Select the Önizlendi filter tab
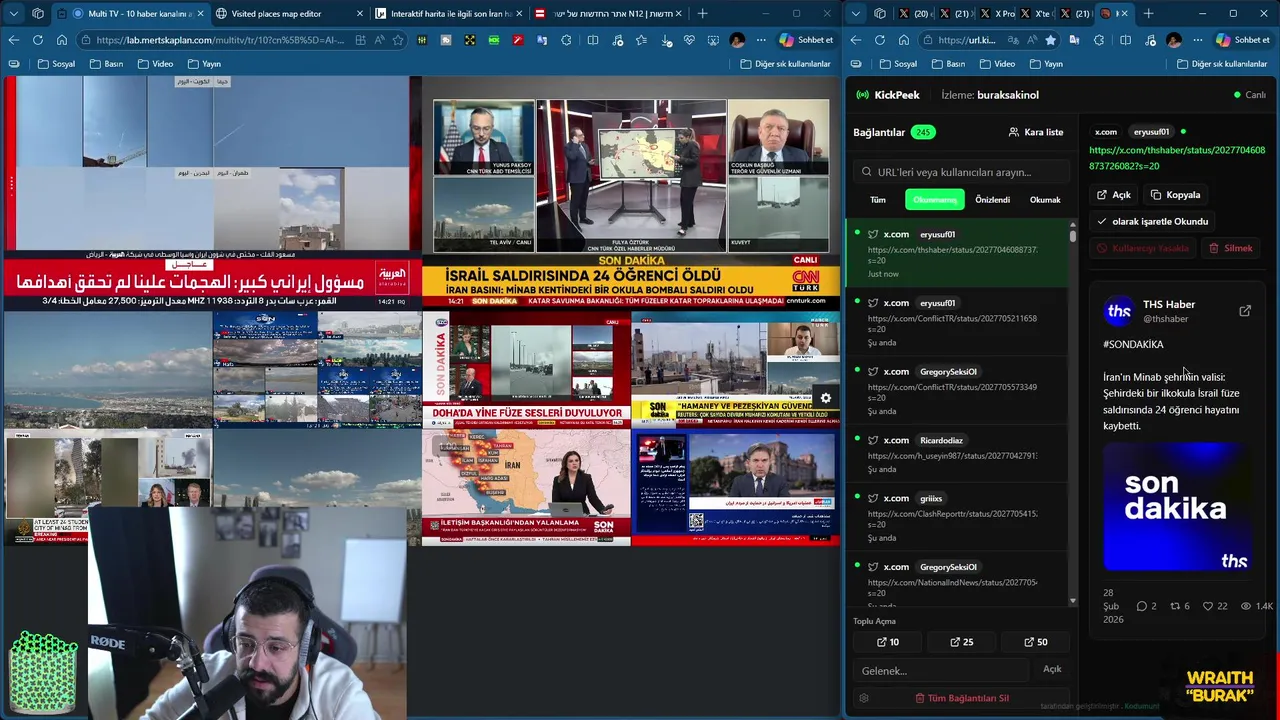This screenshot has width=1280, height=720. click(992, 200)
